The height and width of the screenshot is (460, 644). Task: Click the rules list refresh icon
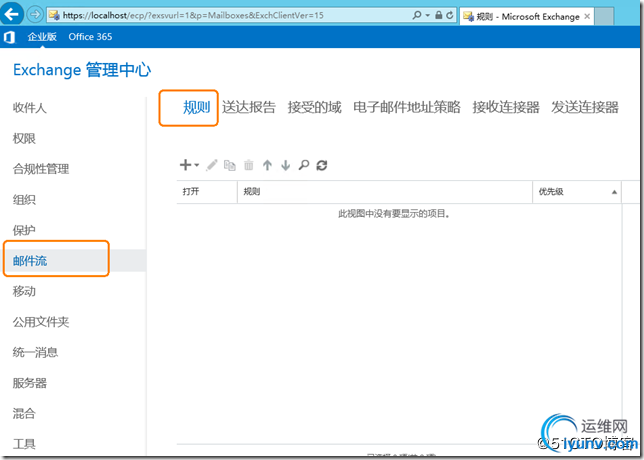(322, 165)
